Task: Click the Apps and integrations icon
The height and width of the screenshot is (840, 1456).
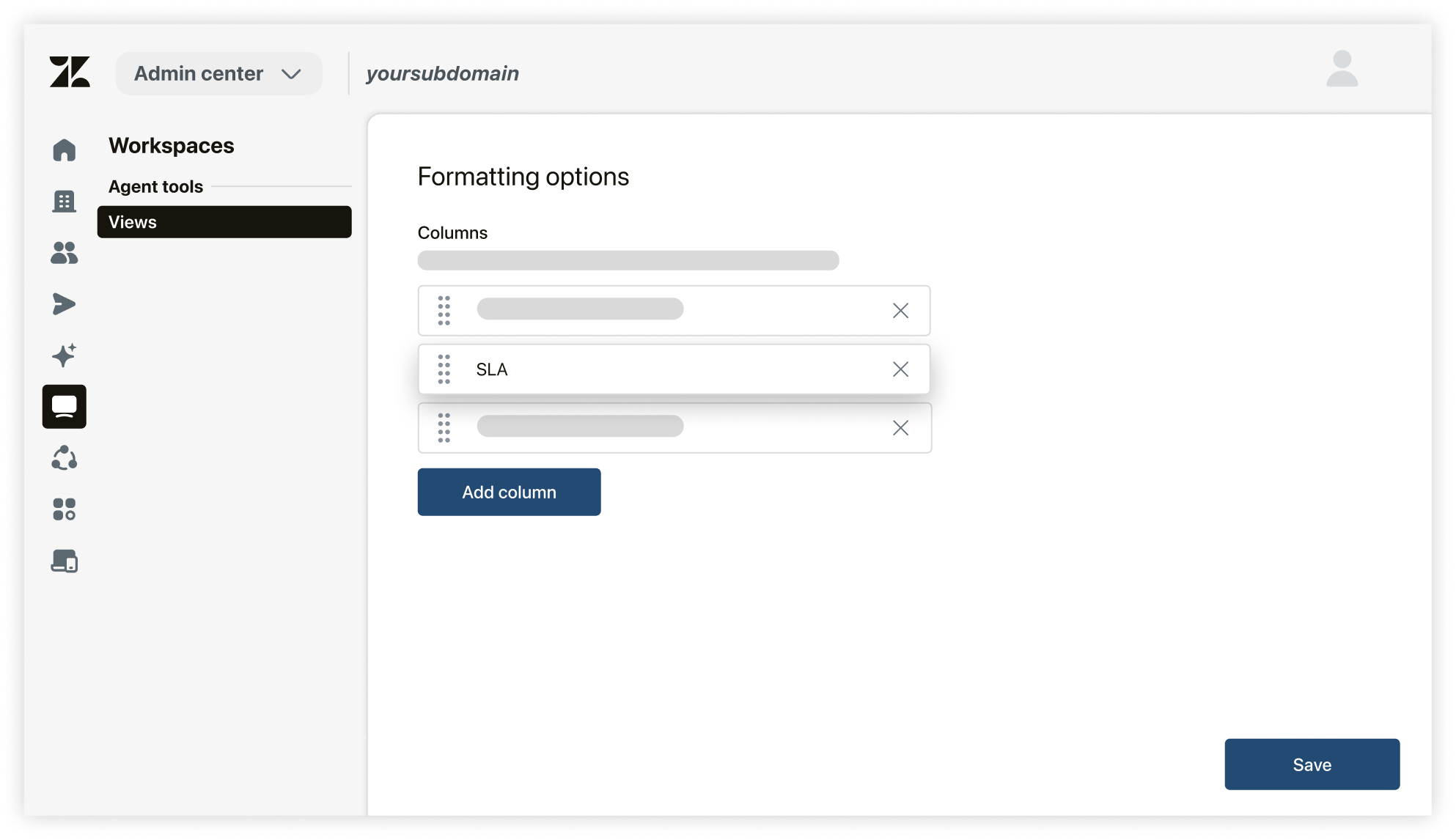Action: (65, 510)
